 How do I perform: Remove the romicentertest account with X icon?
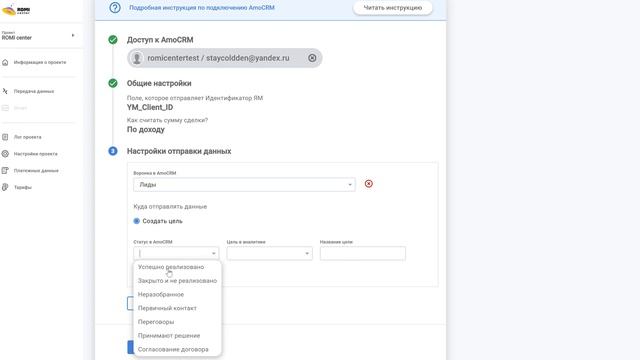coord(312,58)
